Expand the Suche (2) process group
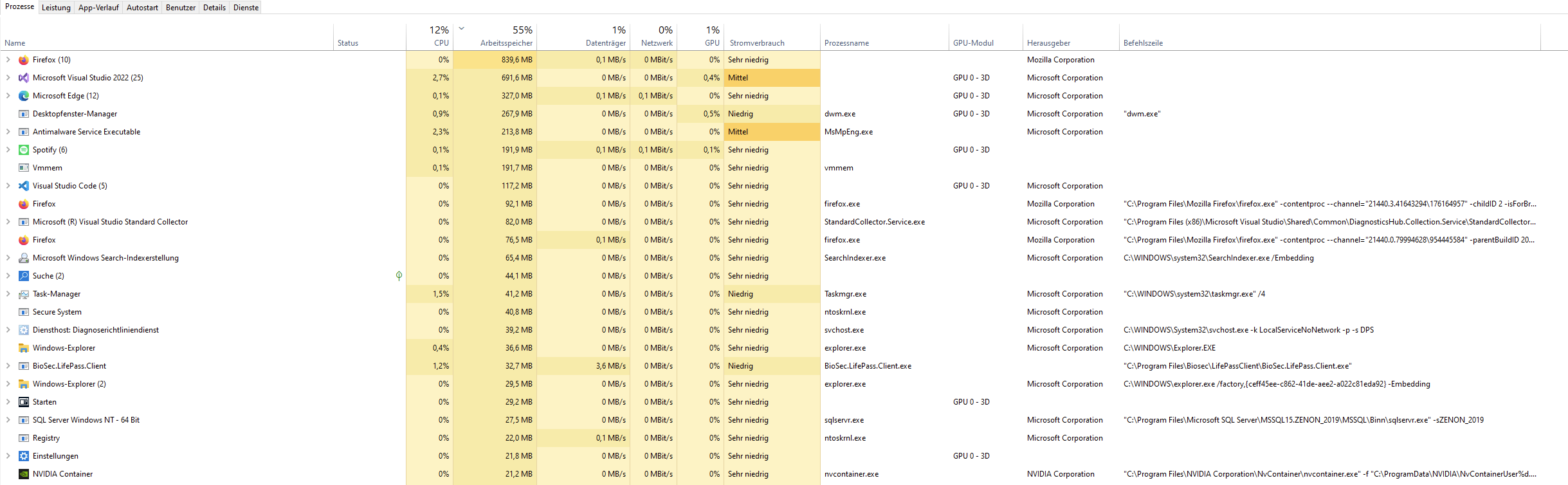This screenshot has width=1568, height=485. [8, 276]
